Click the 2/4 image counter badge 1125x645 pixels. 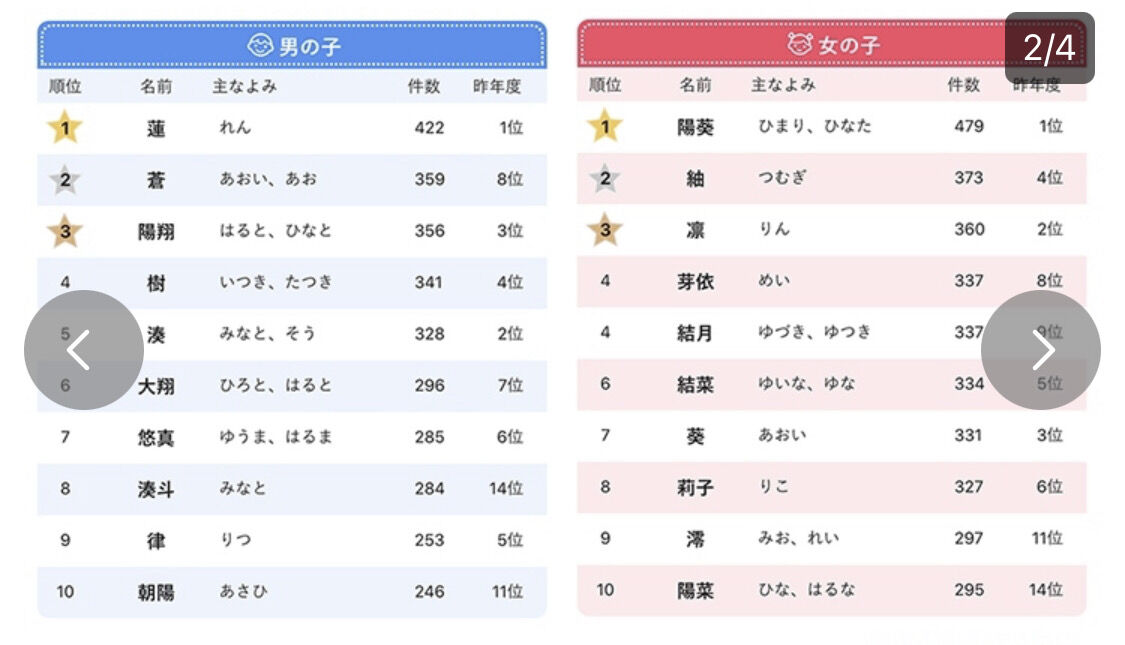[1048, 47]
